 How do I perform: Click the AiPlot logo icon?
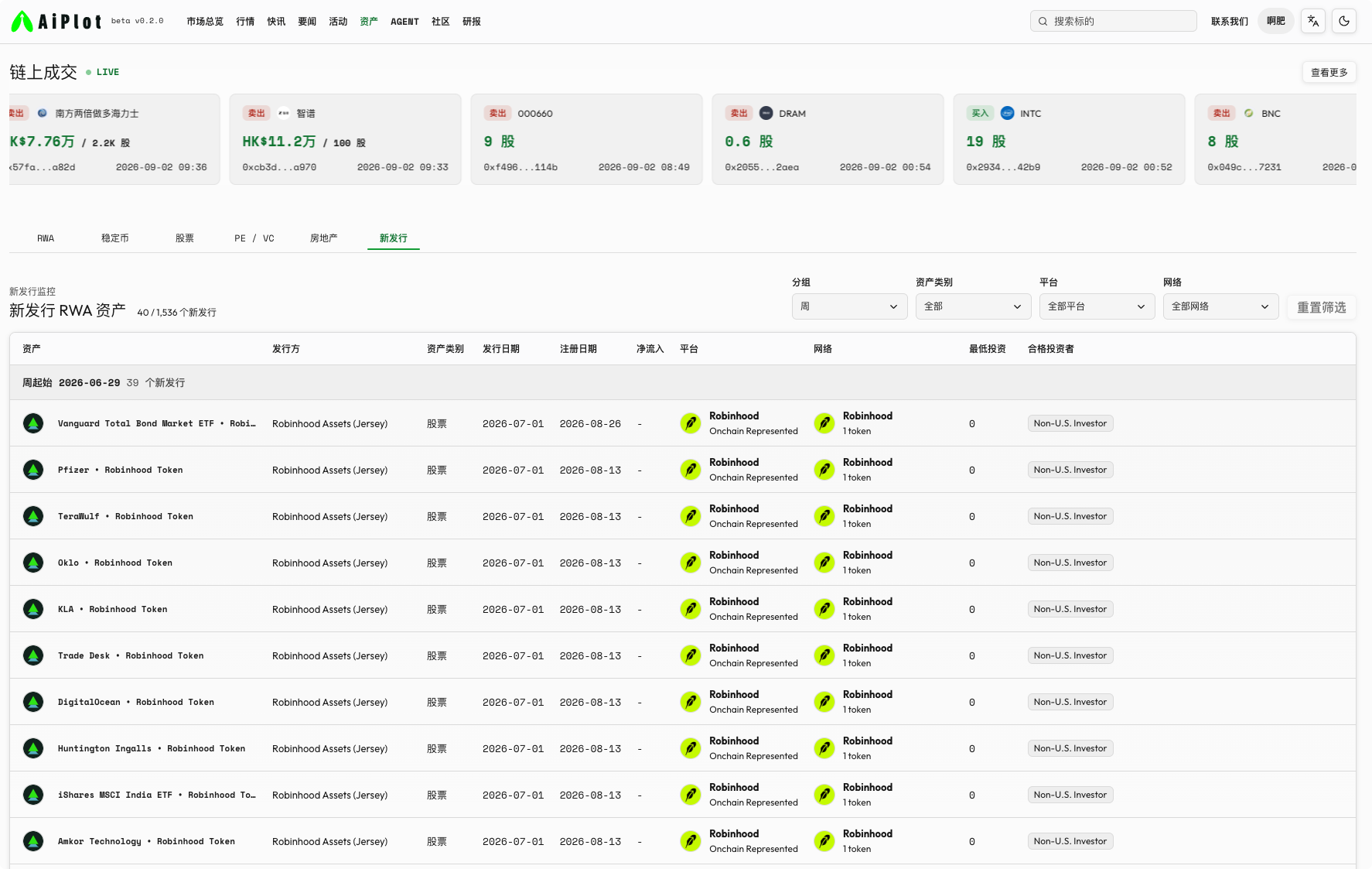tap(22, 22)
